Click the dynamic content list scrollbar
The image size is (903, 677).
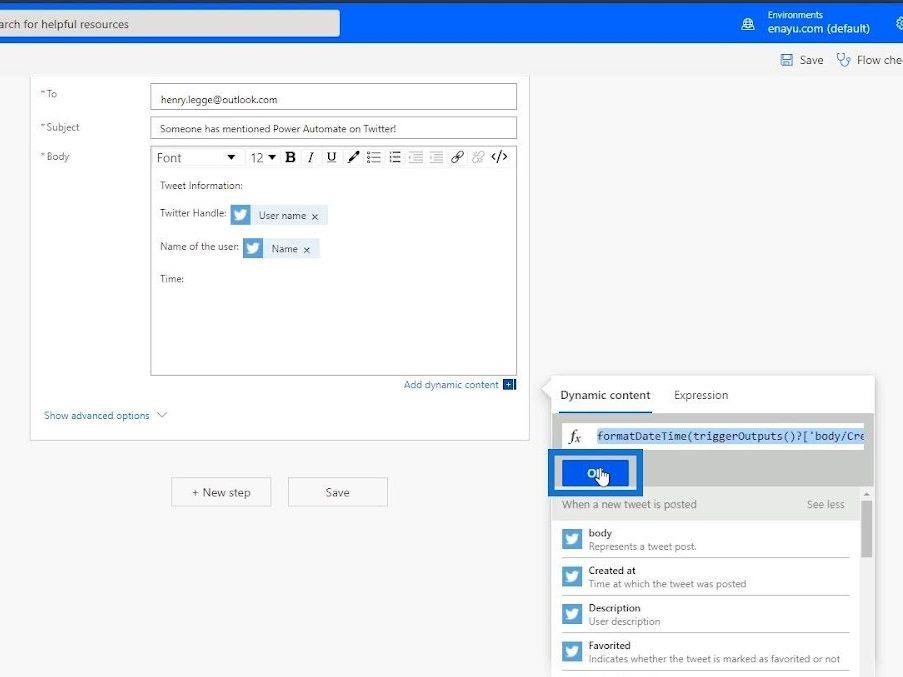click(x=866, y=528)
